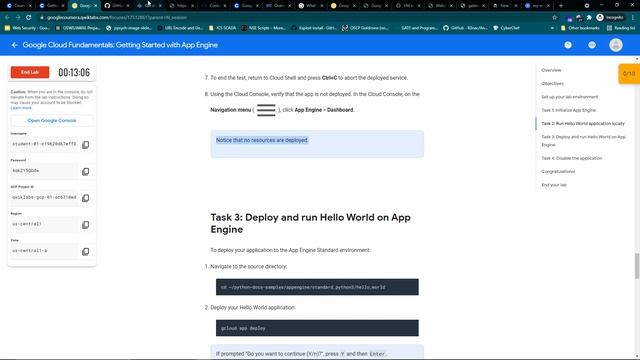Click the End Lab button

click(30, 72)
